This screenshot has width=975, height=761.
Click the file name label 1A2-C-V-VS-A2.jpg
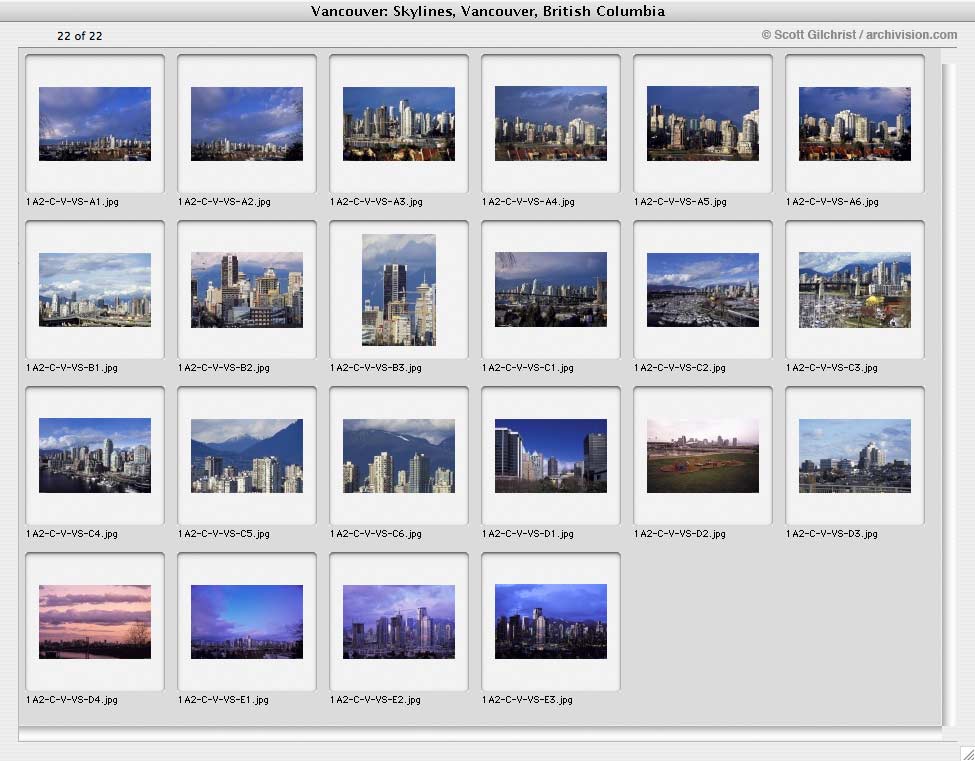pyautogui.click(x=224, y=202)
